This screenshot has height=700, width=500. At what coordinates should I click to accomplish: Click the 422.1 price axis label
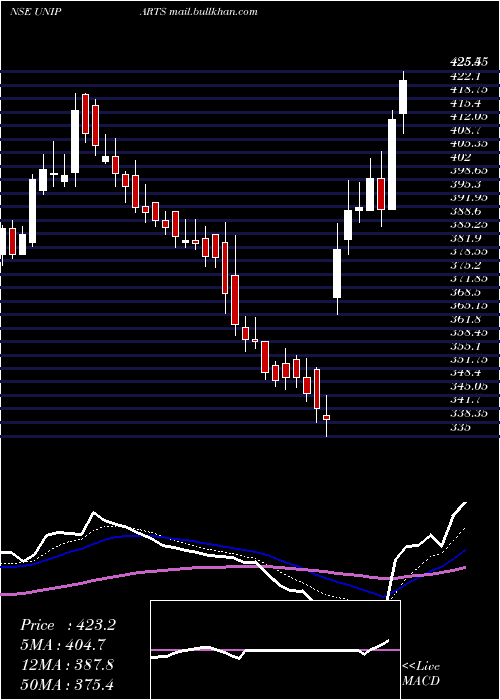pos(465,76)
